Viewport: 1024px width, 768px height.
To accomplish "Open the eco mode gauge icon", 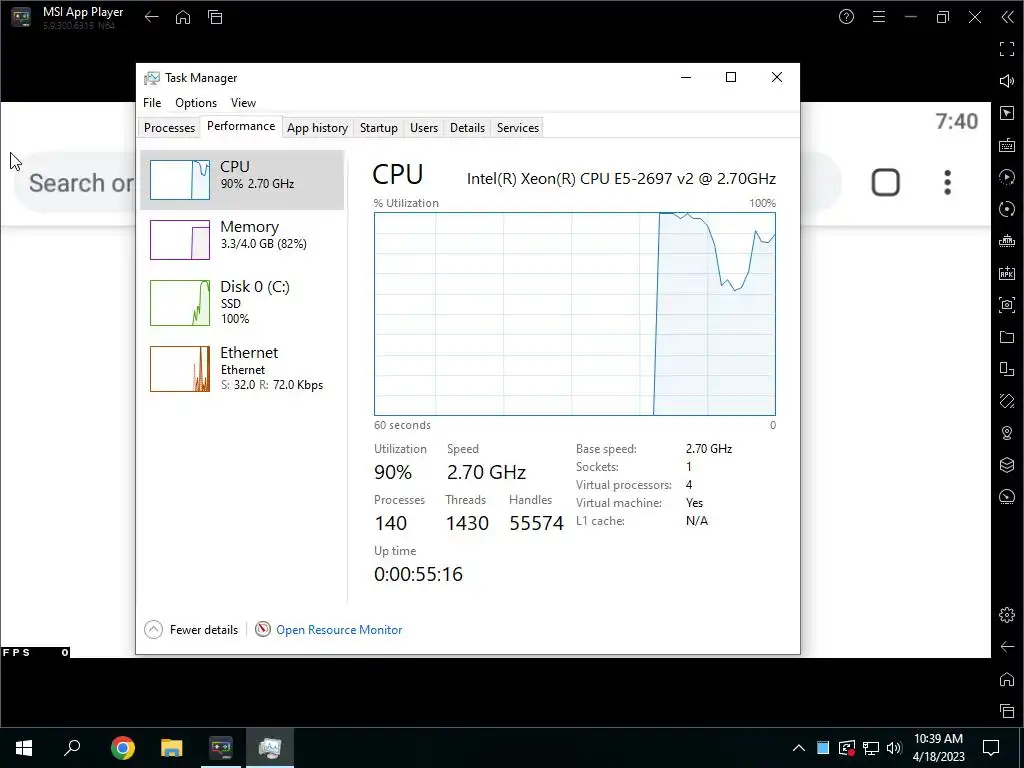I will pos(1007,497).
